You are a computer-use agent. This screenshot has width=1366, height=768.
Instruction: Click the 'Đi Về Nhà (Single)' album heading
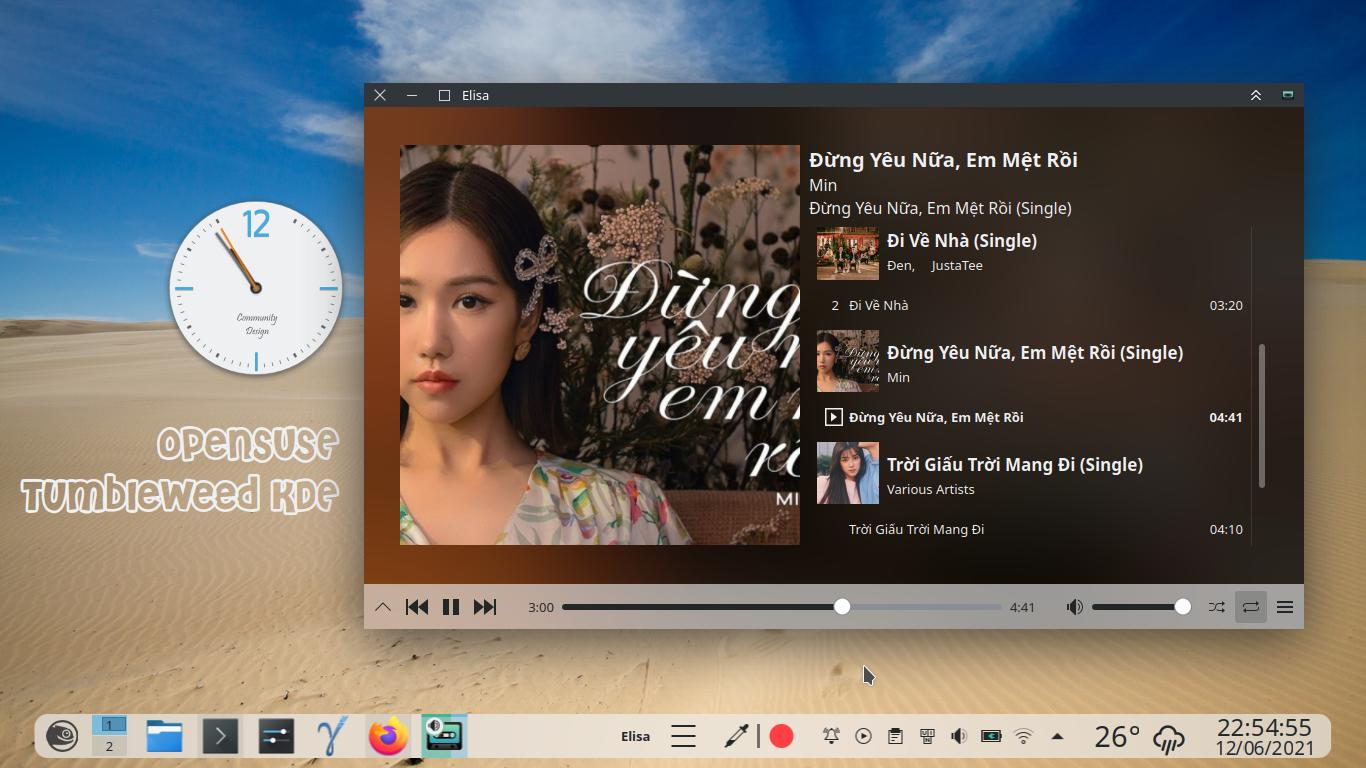coord(962,240)
